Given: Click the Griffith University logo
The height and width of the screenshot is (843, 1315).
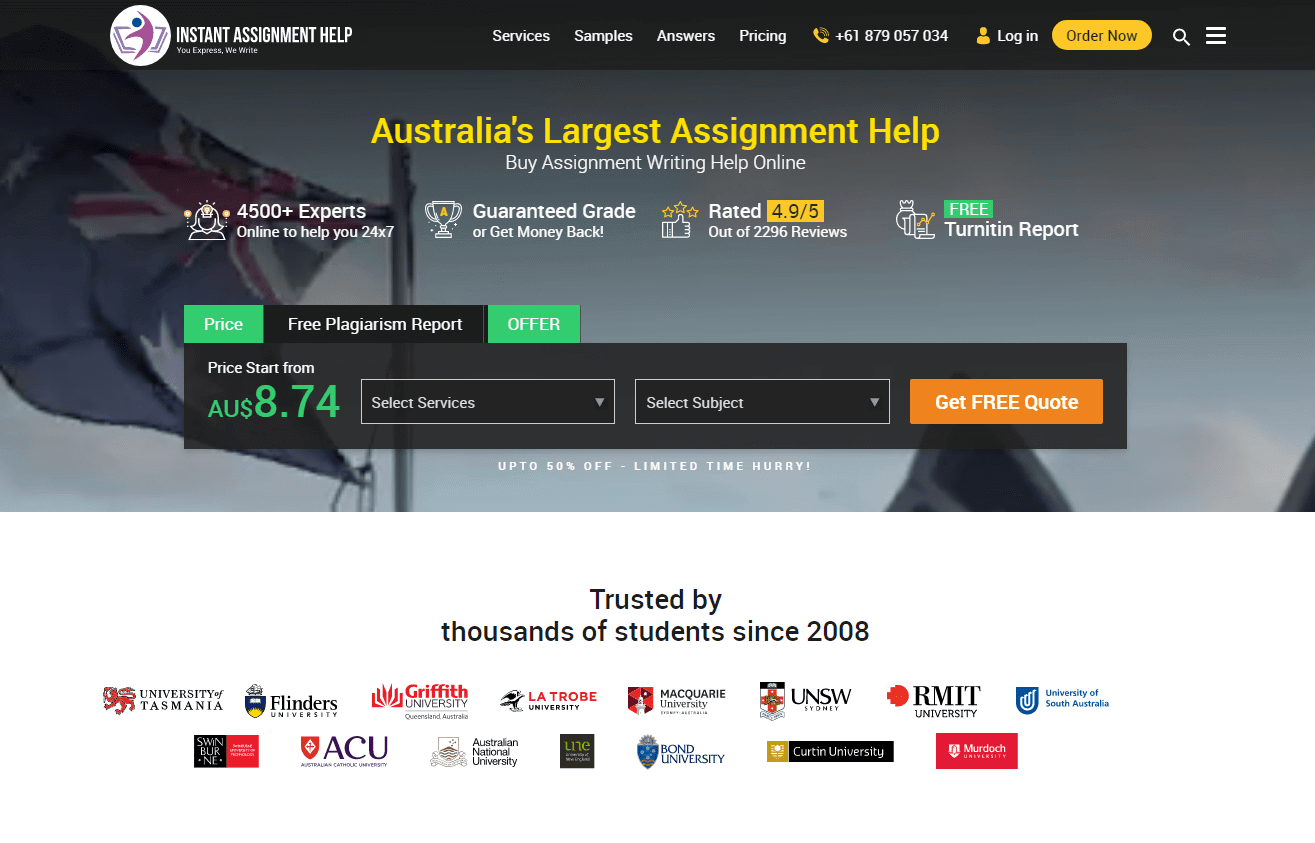Looking at the screenshot, I should [420, 701].
